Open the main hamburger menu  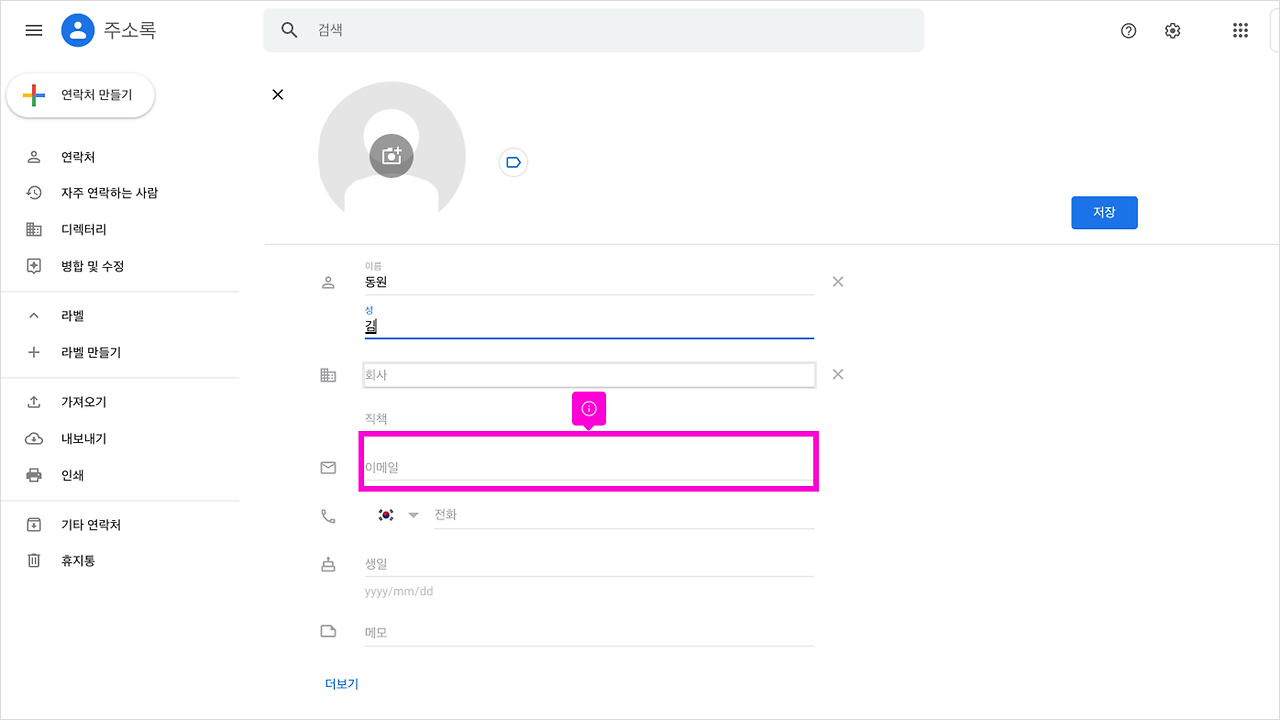34,31
